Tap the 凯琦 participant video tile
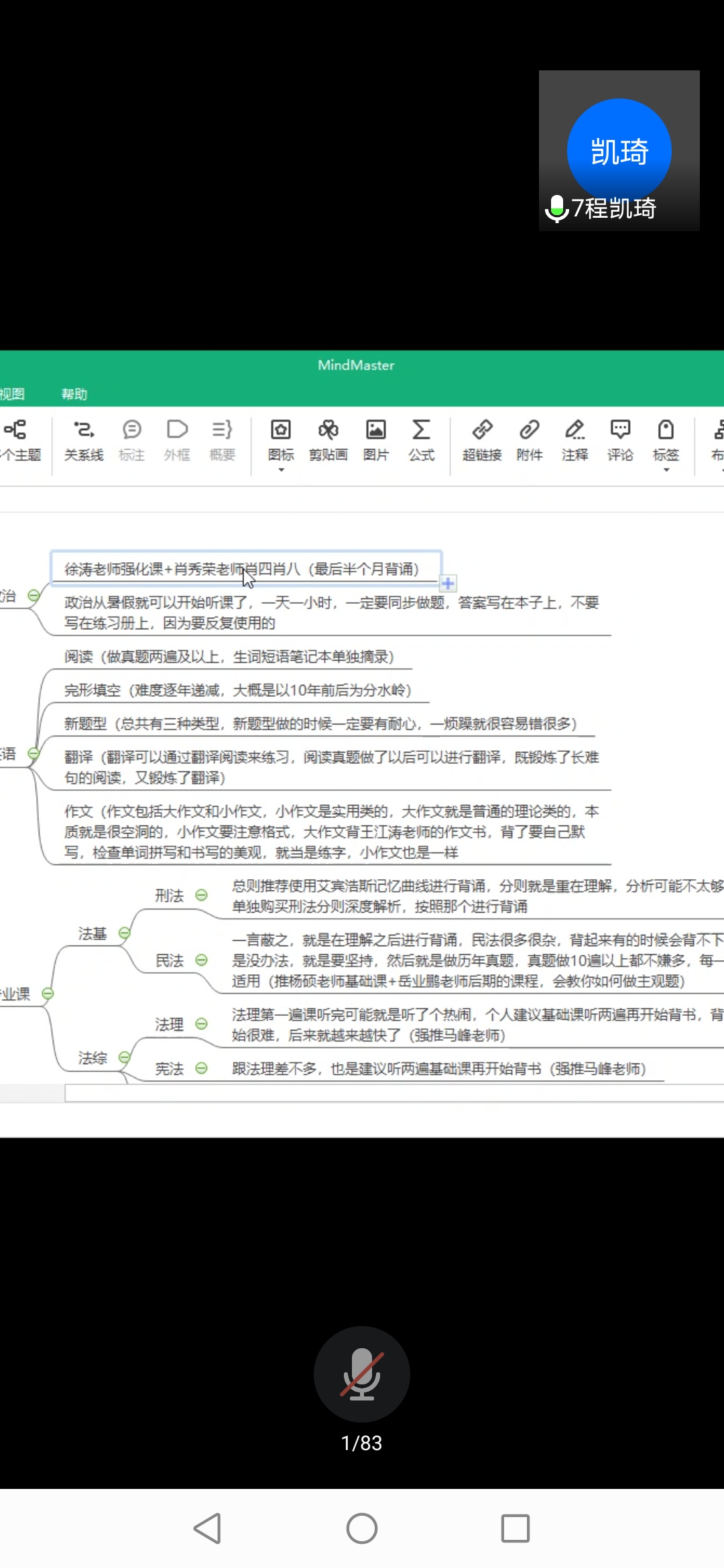 tap(619, 151)
